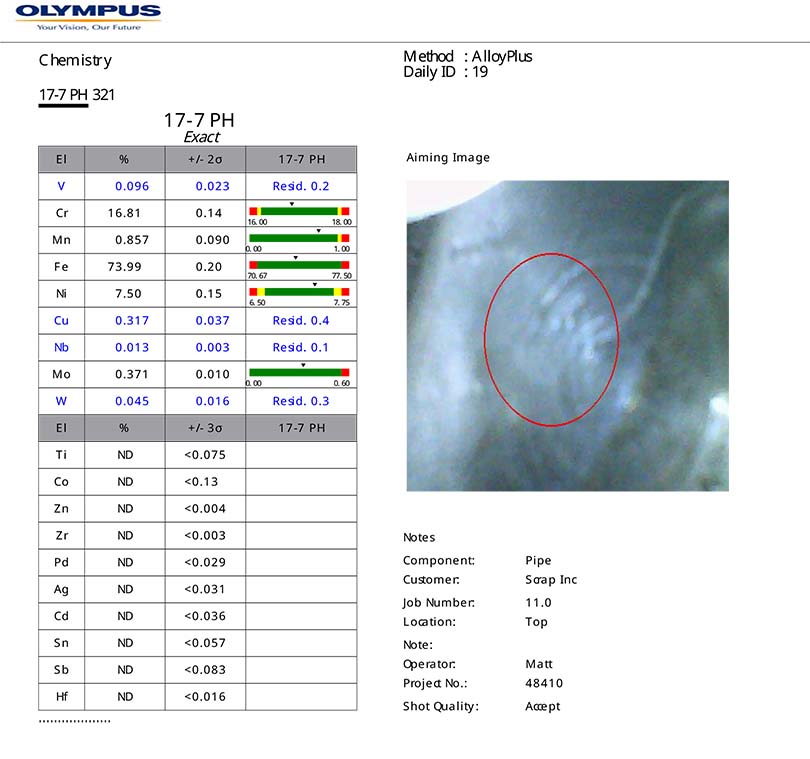810x759 pixels.
Task: Click the Fe range bar
Action: pyautogui.click(x=299, y=265)
